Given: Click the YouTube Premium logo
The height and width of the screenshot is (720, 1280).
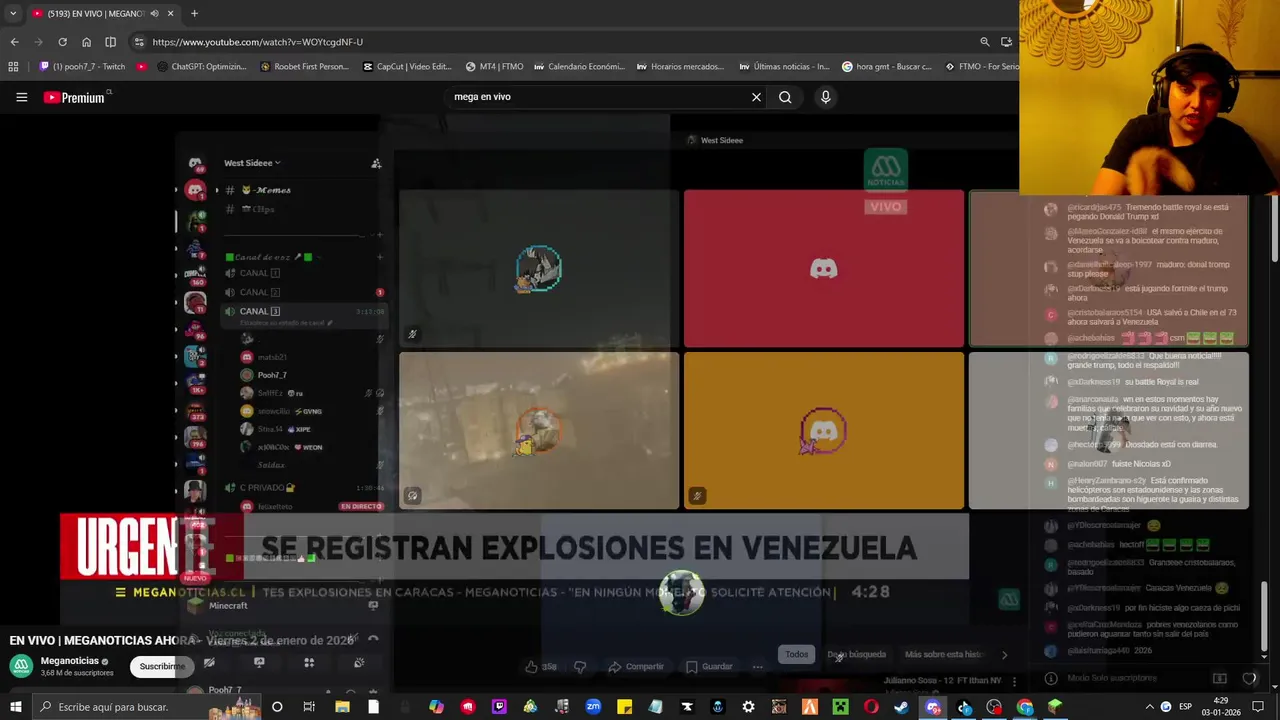Looking at the screenshot, I should point(74,97).
